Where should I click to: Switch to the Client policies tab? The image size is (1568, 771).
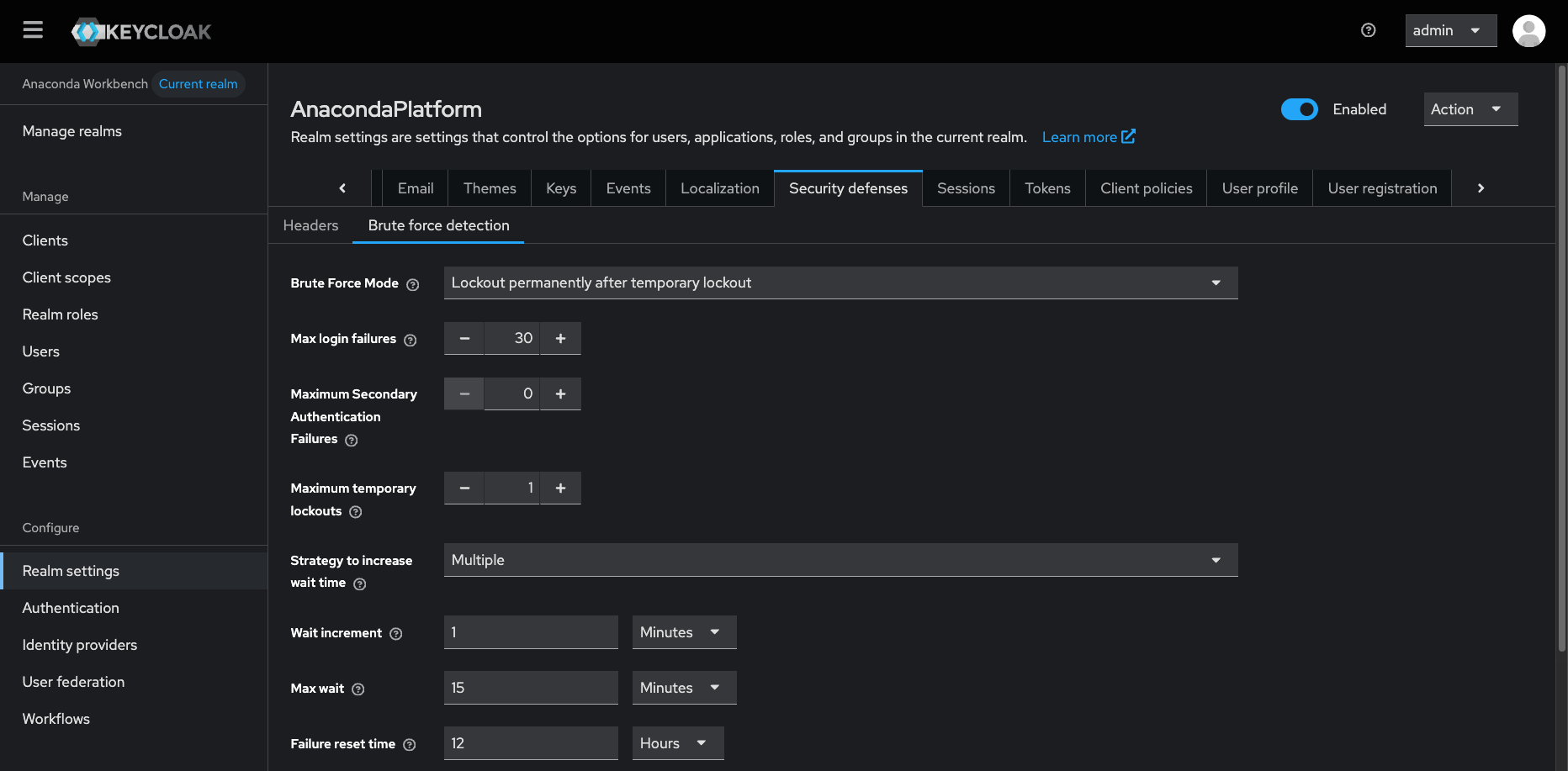[1147, 188]
